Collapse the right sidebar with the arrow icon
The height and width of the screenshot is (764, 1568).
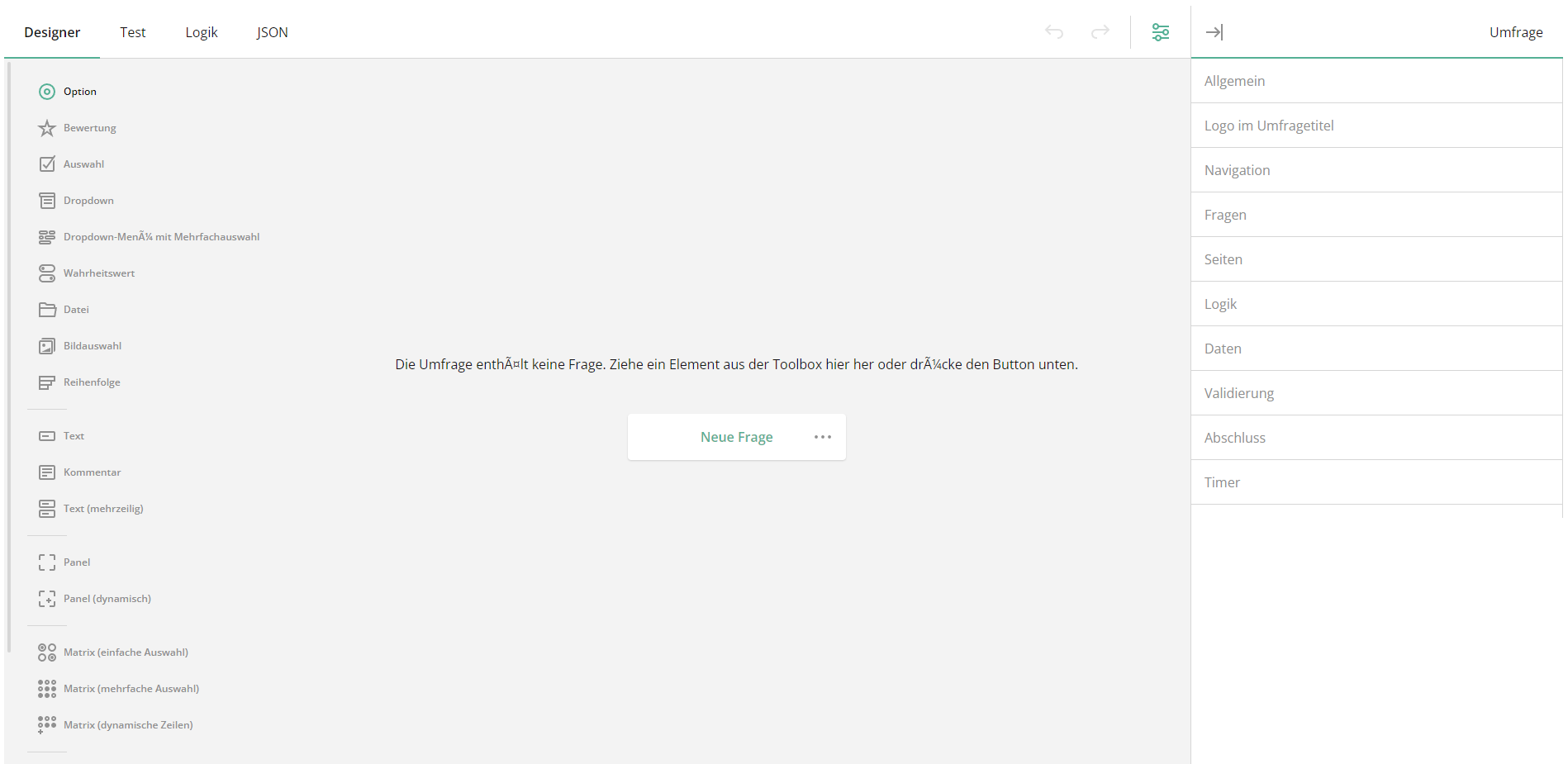point(1214,31)
